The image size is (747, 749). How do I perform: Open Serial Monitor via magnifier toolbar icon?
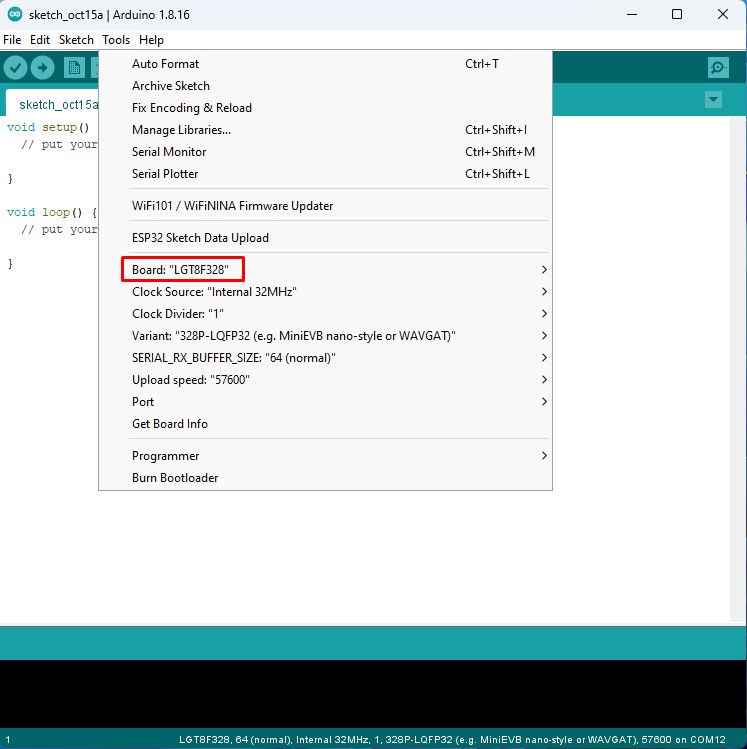pyautogui.click(x=718, y=67)
